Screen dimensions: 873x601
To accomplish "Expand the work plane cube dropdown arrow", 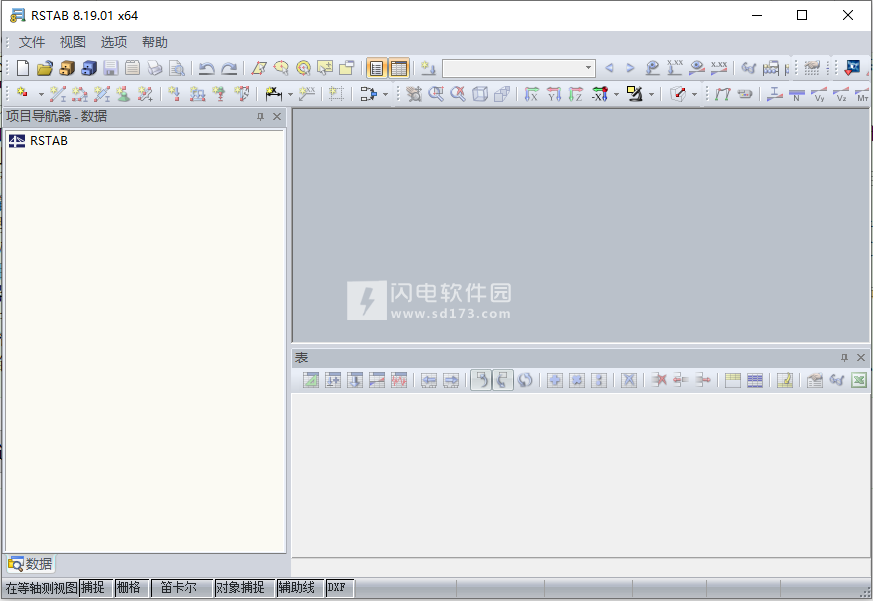I will (694, 94).
